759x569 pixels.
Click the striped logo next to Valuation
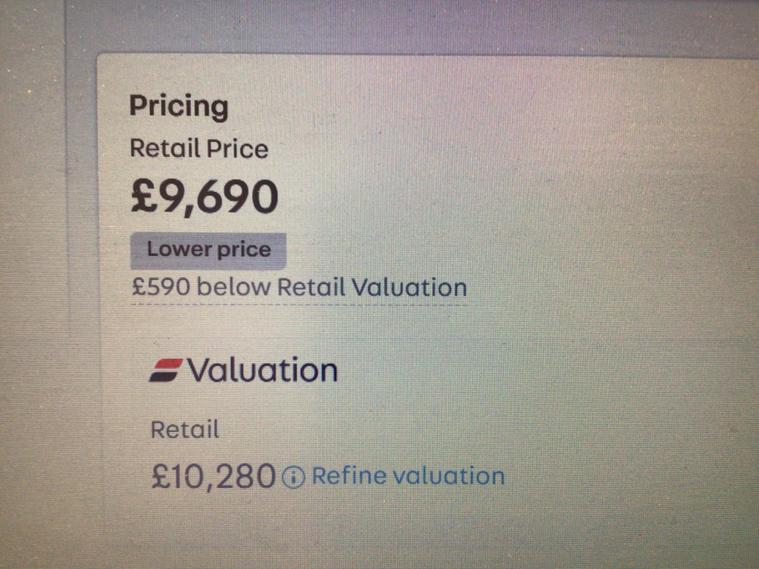click(x=166, y=370)
